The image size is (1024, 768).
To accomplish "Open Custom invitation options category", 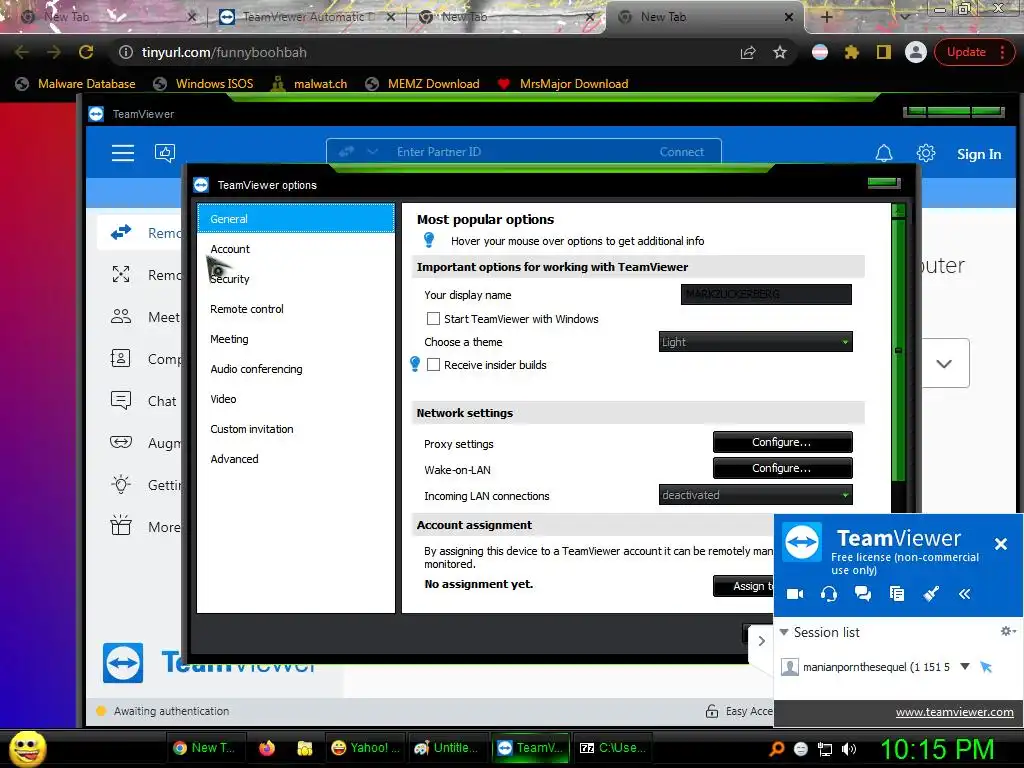I will tap(296, 429).
